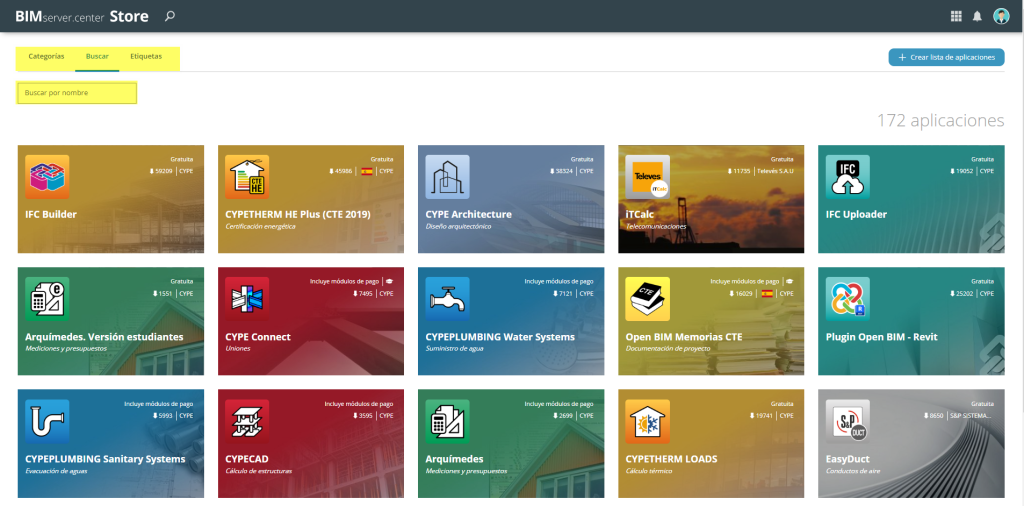Screen dimensions: 1024x506
Task: Click the IFC Builder app icon
Action: 47,177
